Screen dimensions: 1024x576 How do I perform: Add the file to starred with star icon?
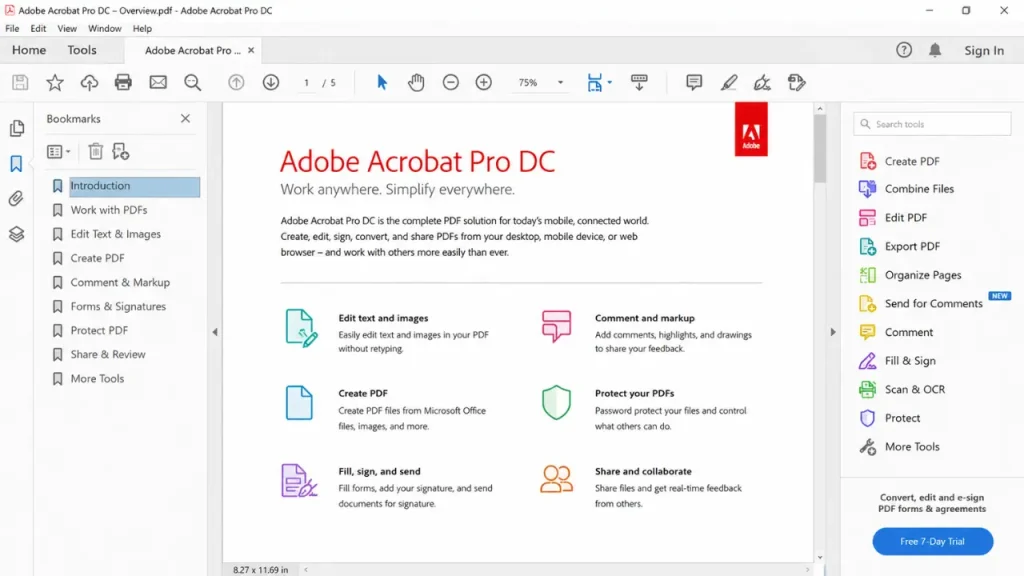tap(55, 82)
